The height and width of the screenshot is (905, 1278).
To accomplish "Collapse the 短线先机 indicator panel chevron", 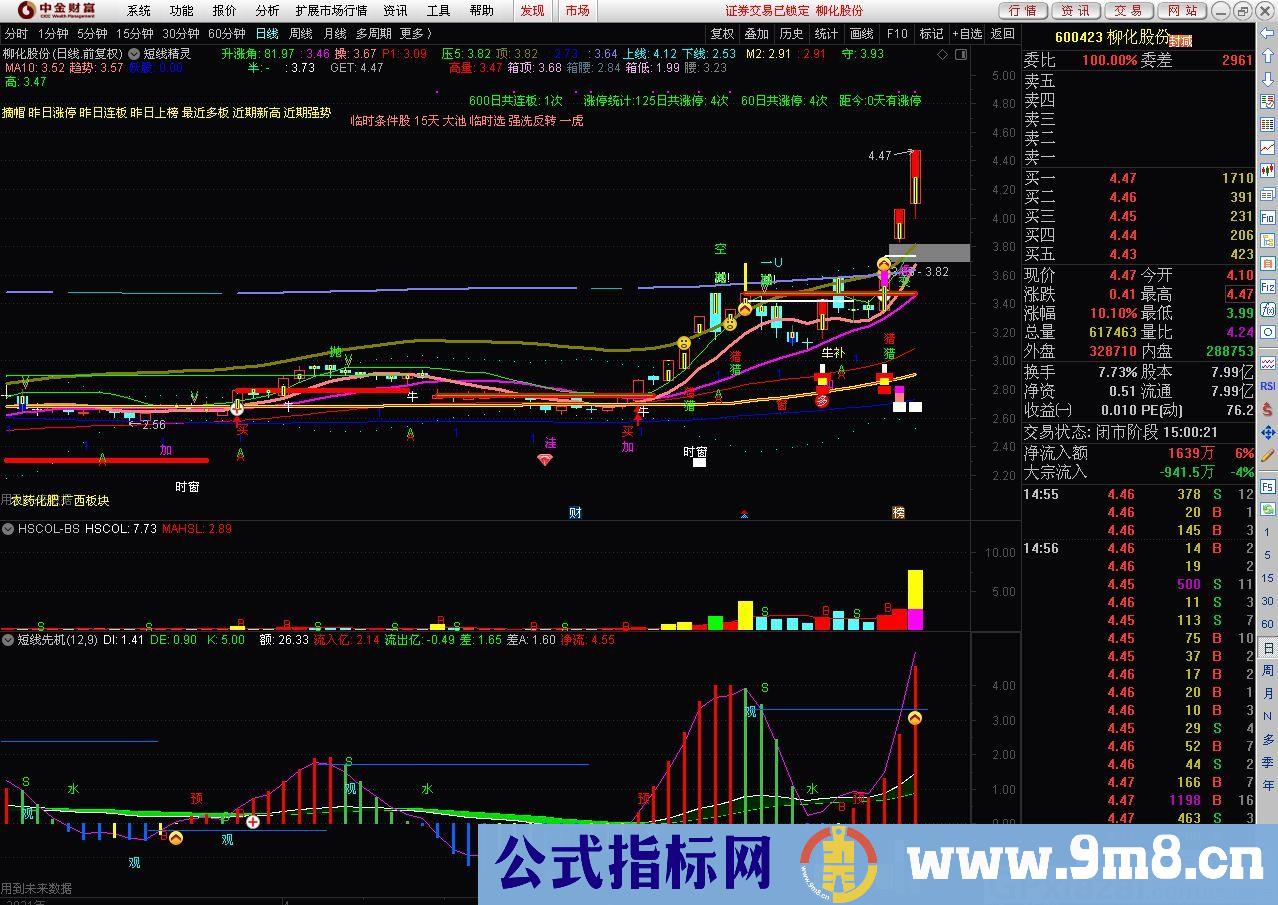I will pyautogui.click(x=9, y=638).
